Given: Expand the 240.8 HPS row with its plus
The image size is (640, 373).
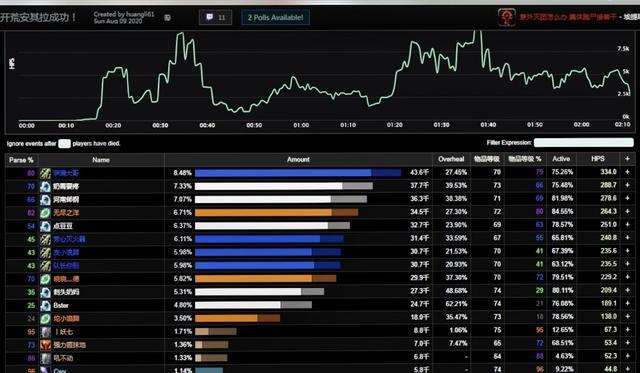Looking at the screenshot, I should pos(627,238).
